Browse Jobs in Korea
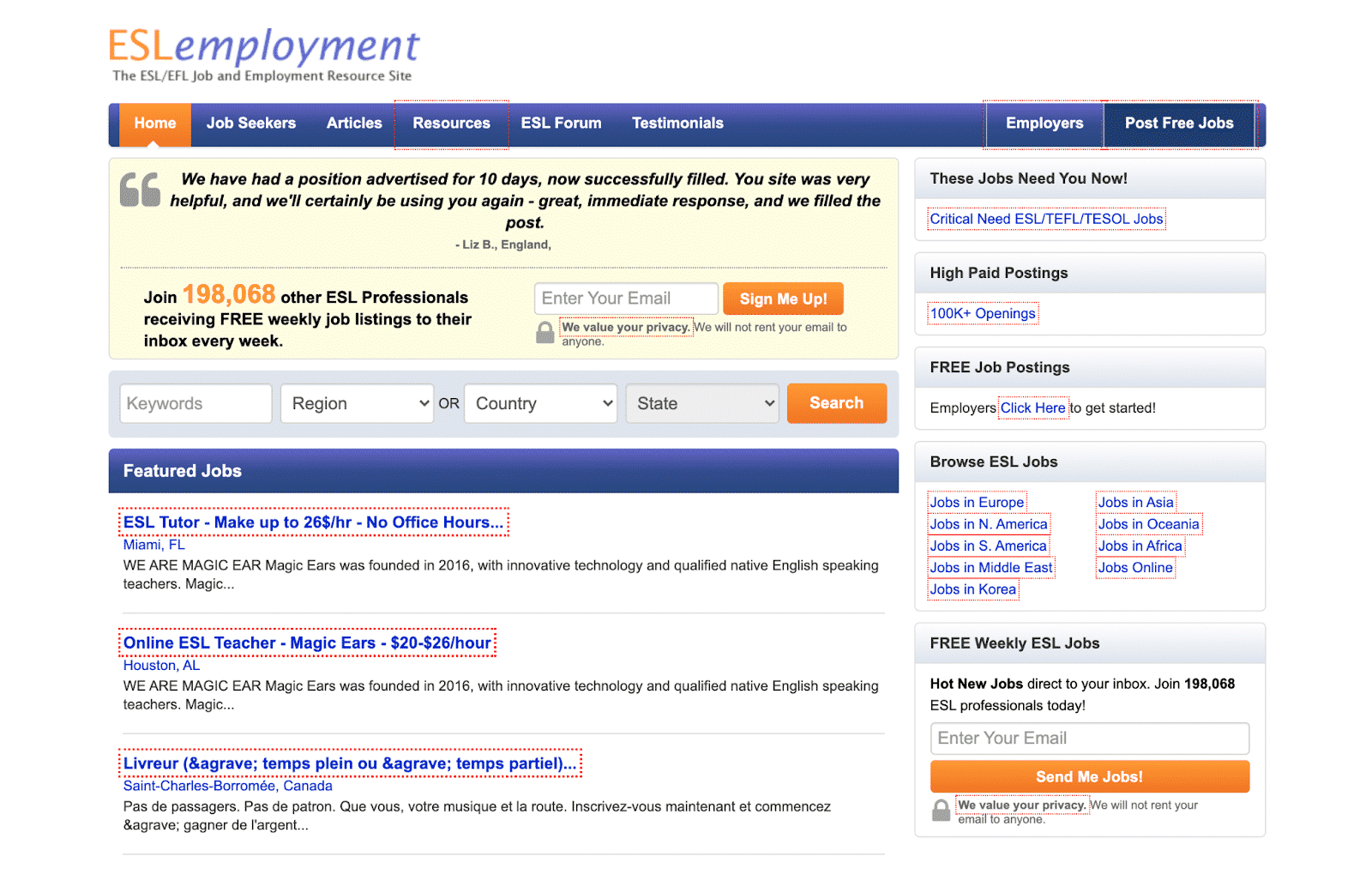The width and height of the screenshot is (1372, 869). pyautogui.click(x=973, y=589)
